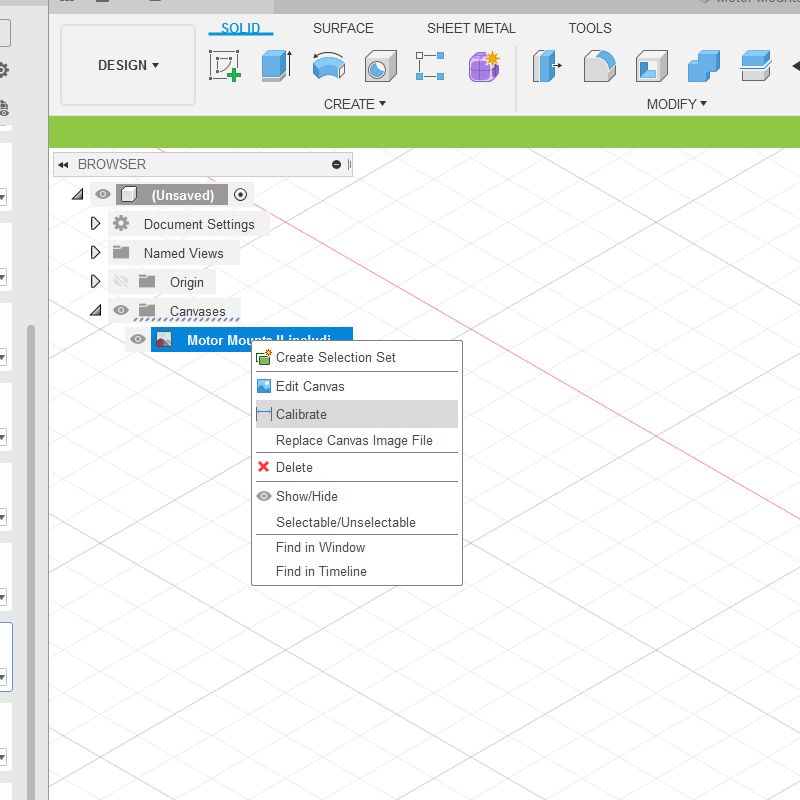Select the Shell tool

click(x=652, y=66)
